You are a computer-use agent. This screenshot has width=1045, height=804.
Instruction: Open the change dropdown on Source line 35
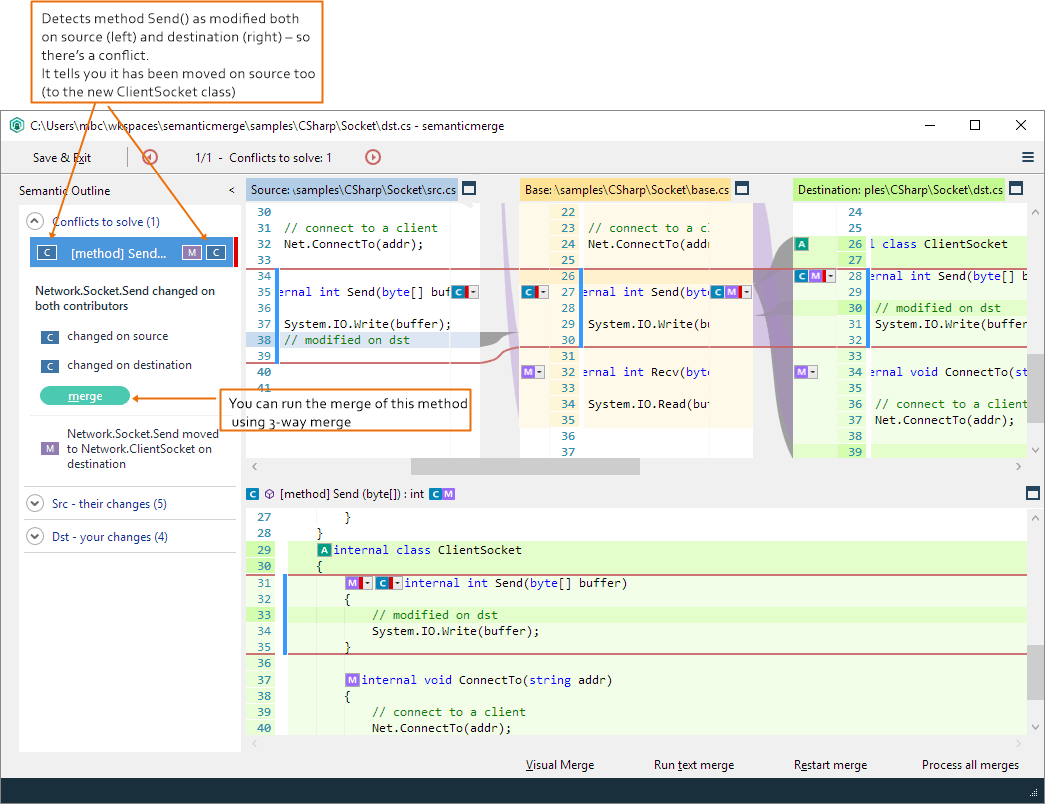coord(473,292)
